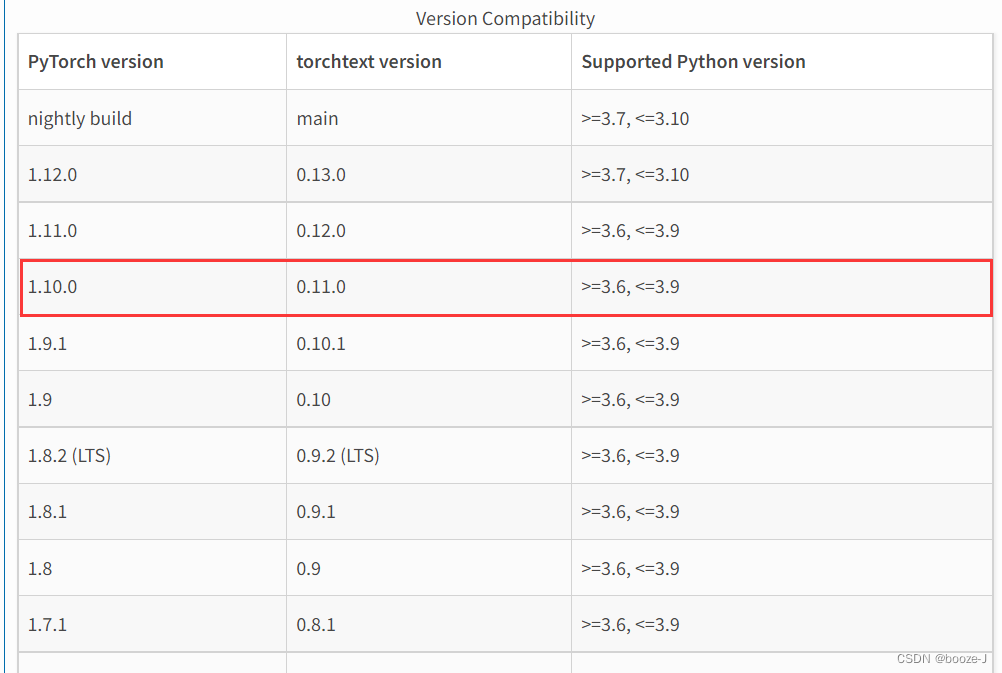Image resolution: width=1002 pixels, height=673 pixels.
Task: Click Python version cell in the 1.10.0 row
Action: click(782, 287)
